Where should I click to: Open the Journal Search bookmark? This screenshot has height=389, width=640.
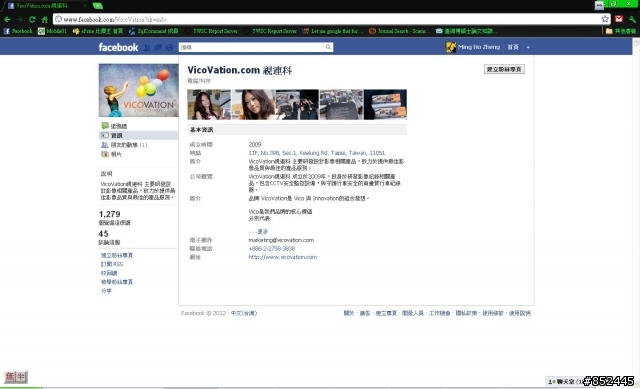pos(400,31)
